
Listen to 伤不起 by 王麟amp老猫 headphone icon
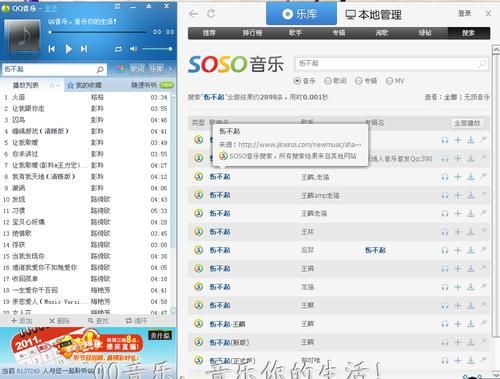[445, 196]
